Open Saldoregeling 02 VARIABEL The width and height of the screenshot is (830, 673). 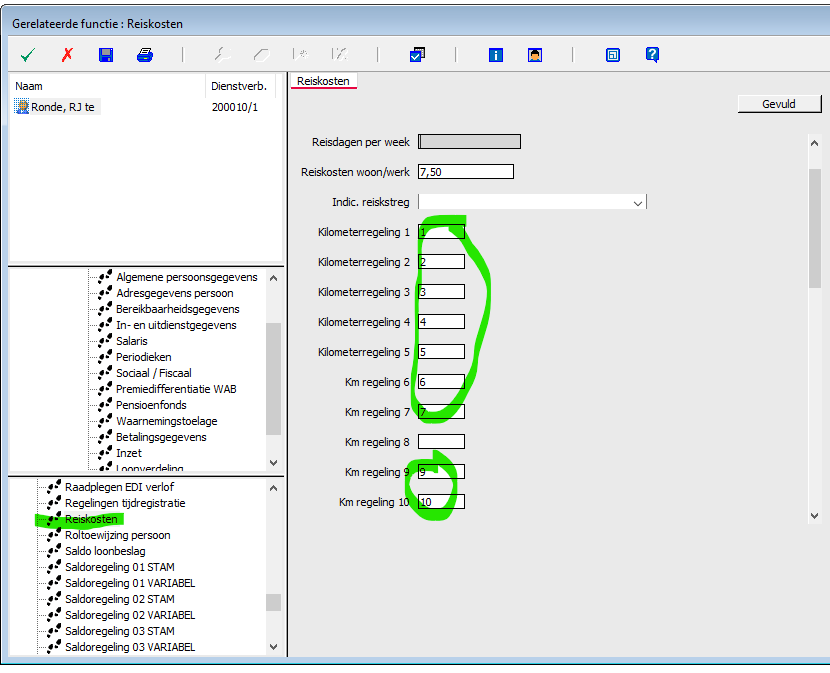130,615
